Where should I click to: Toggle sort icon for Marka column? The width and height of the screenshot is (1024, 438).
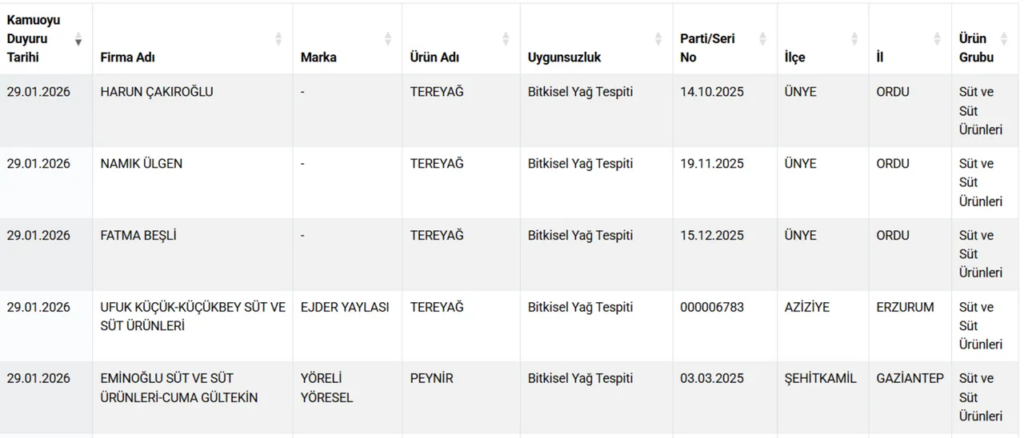[x=388, y=39]
